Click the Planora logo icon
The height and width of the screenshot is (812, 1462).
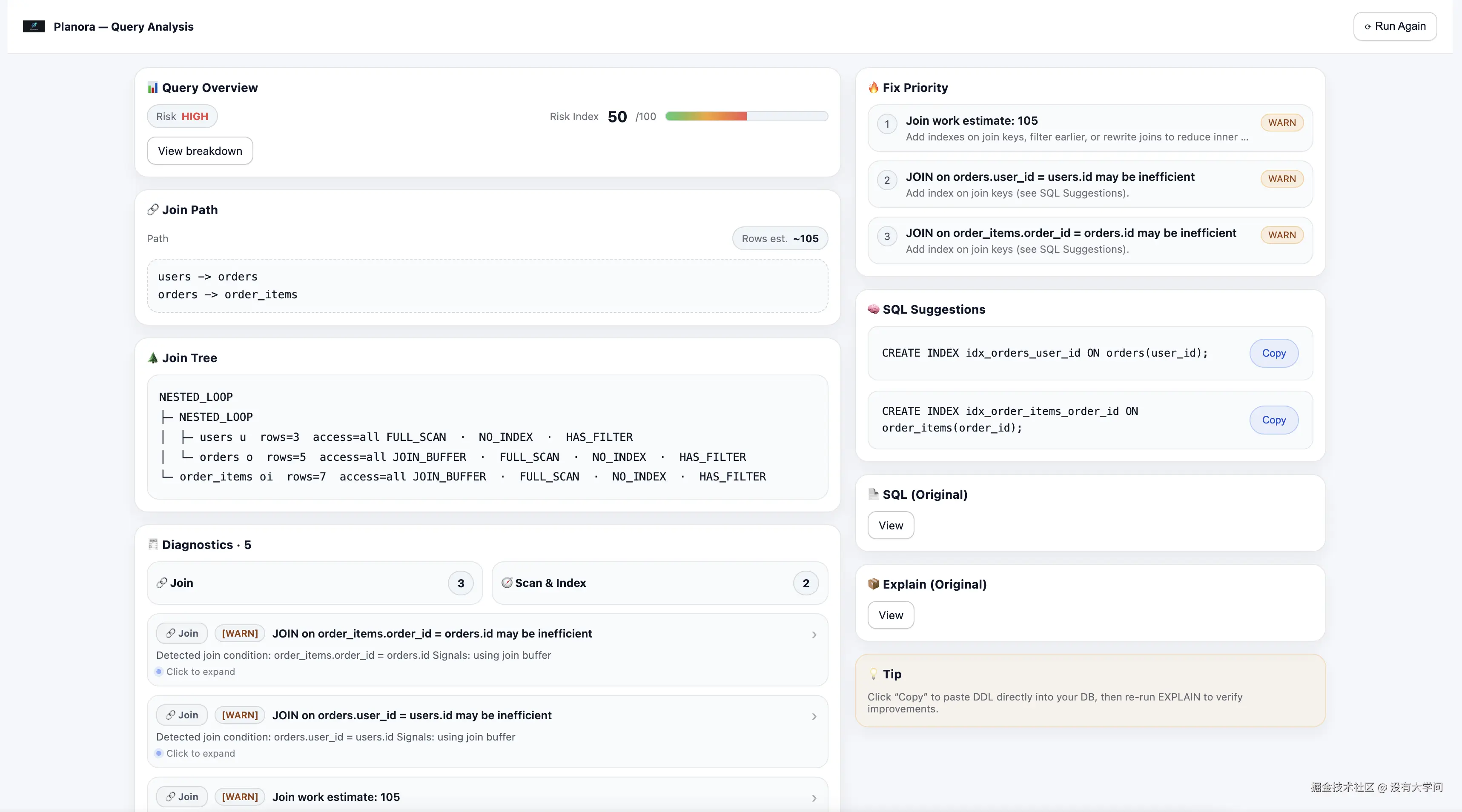pyautogui.click(x=34, y=27)
